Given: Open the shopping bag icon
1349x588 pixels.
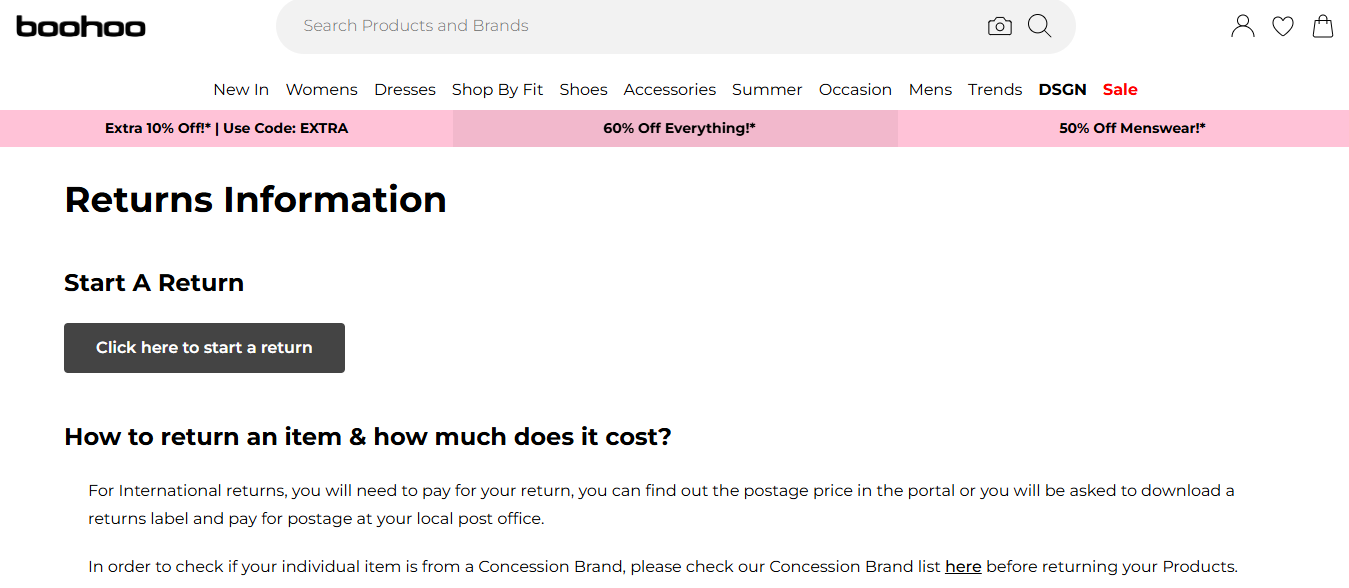Looking at the screenshot, I should click(1323, 26).
